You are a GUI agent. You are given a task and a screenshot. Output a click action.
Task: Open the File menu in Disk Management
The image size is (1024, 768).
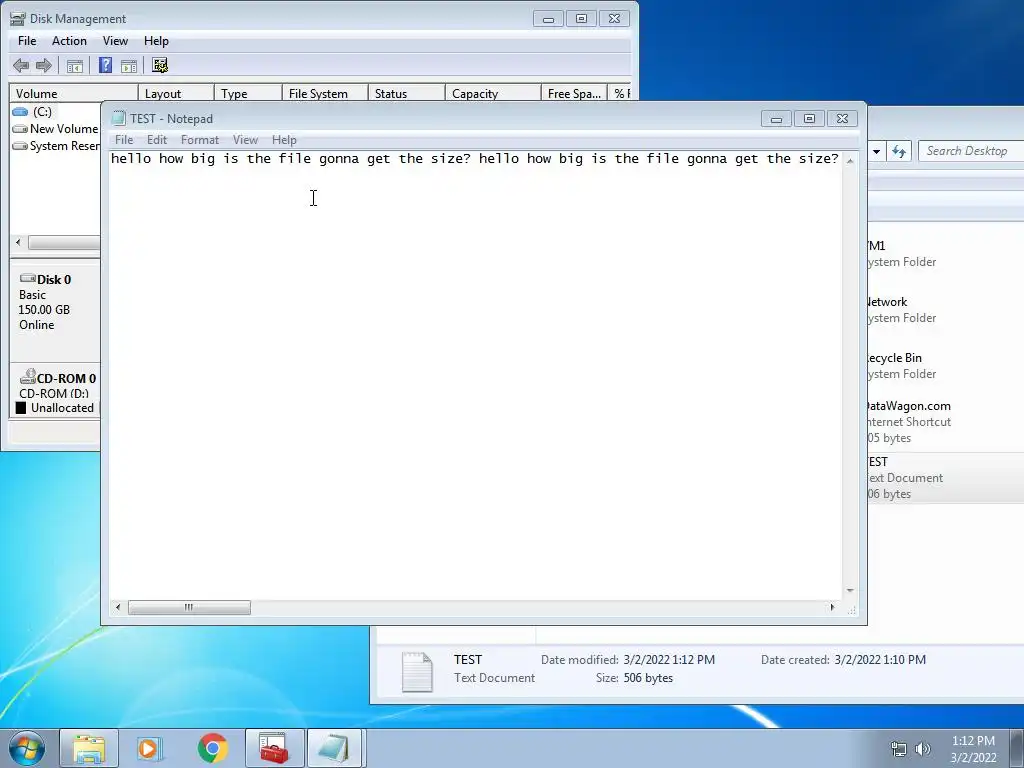click(27, 40)
